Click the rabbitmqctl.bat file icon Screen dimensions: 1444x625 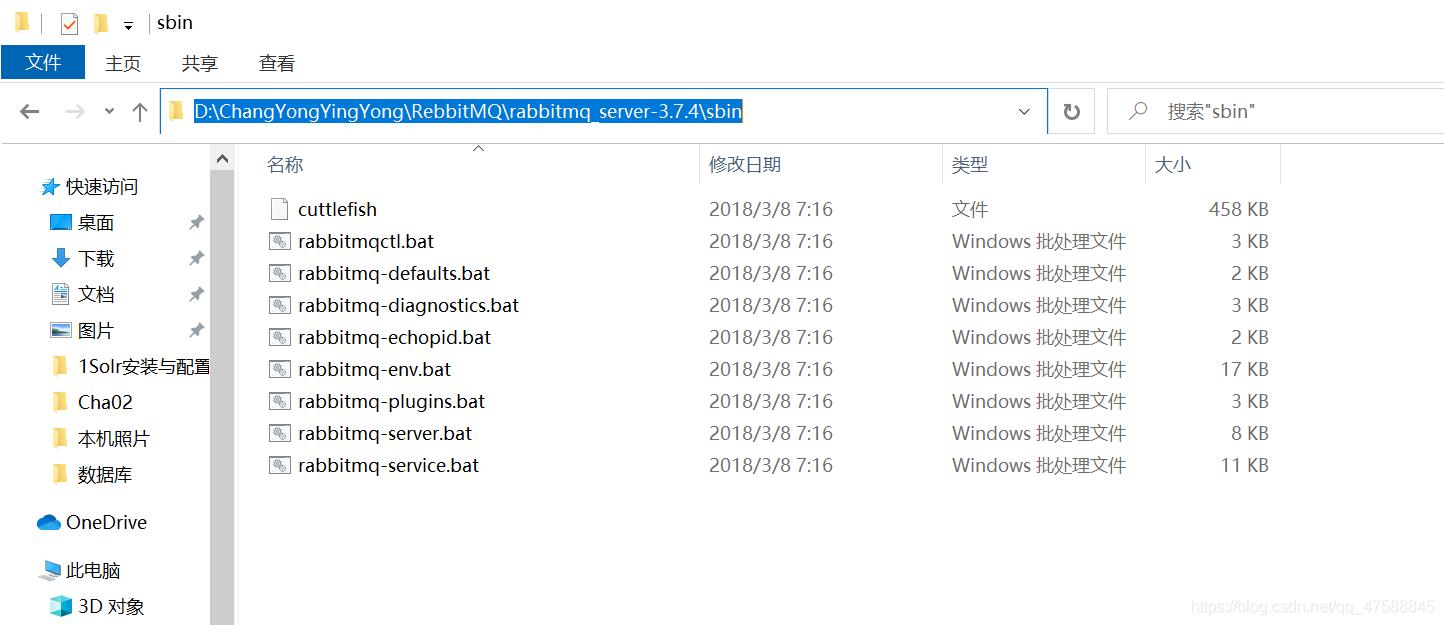tap(280, 241)
